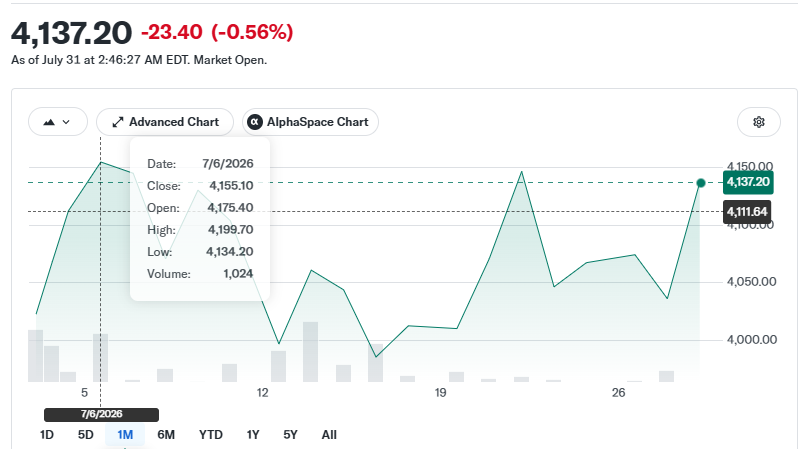Viewport: 802px width, 449px height.
Task: Switch to the YTD range
Action: pyautogui.click(x=211, y=435)
